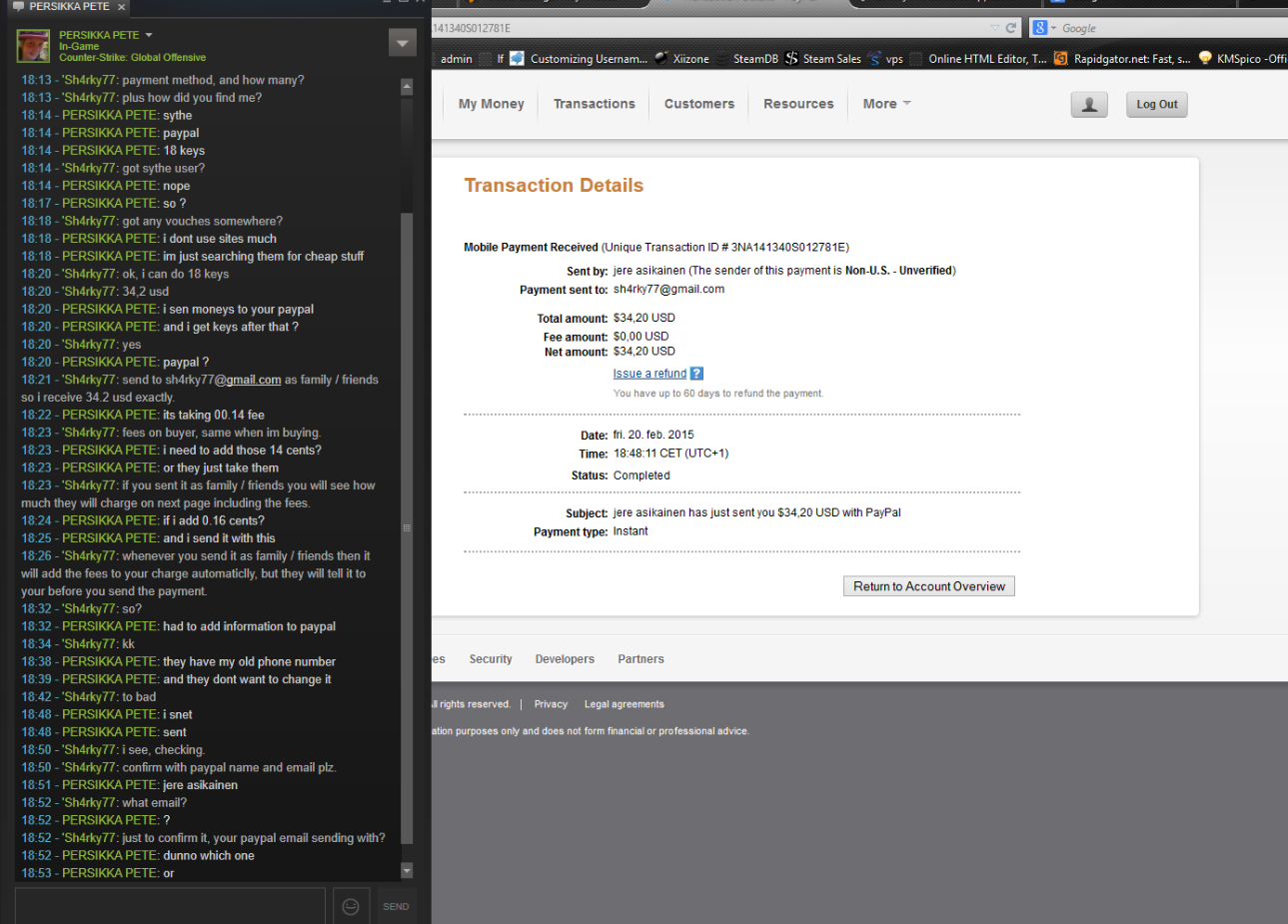The width and height of the screenshot is (1288, 924).
Task: Click the SEND button in chat
Action: [x=396, y=906]
